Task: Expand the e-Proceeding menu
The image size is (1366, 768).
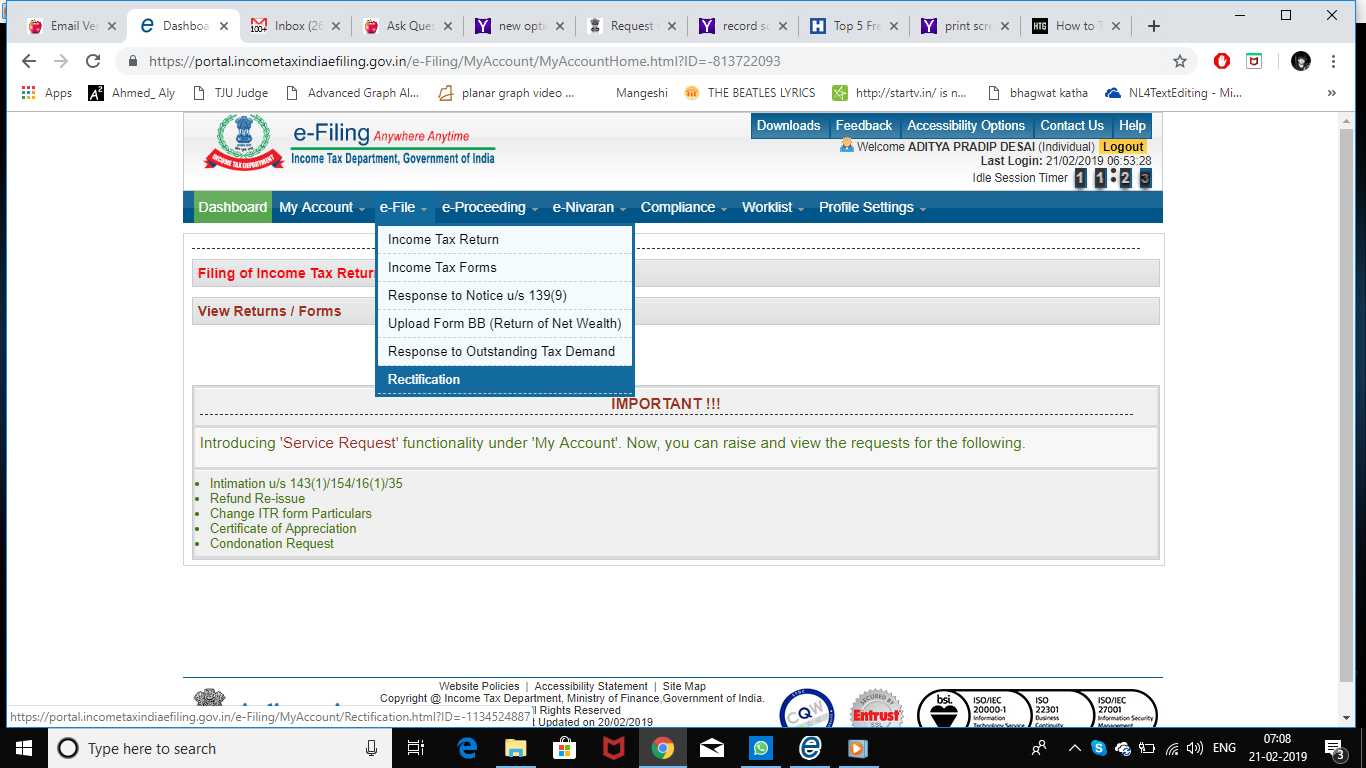Action: pyautogui.click(x=484, y=207)
